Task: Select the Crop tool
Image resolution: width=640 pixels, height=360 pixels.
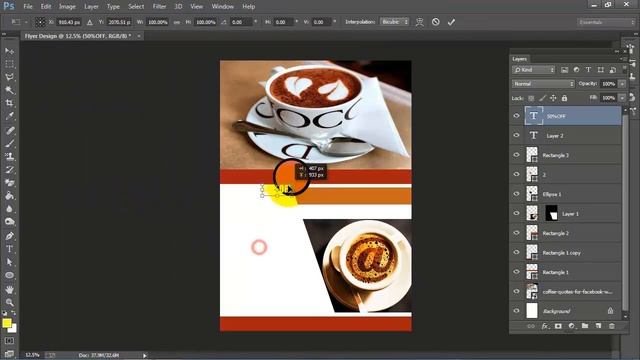Action: point(9,103)
